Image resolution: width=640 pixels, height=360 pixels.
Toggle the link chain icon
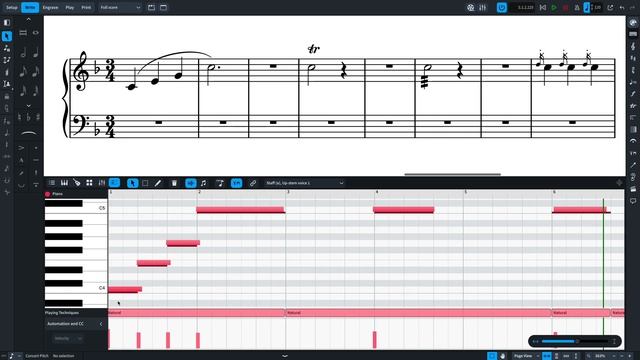(x=253, y=183)
